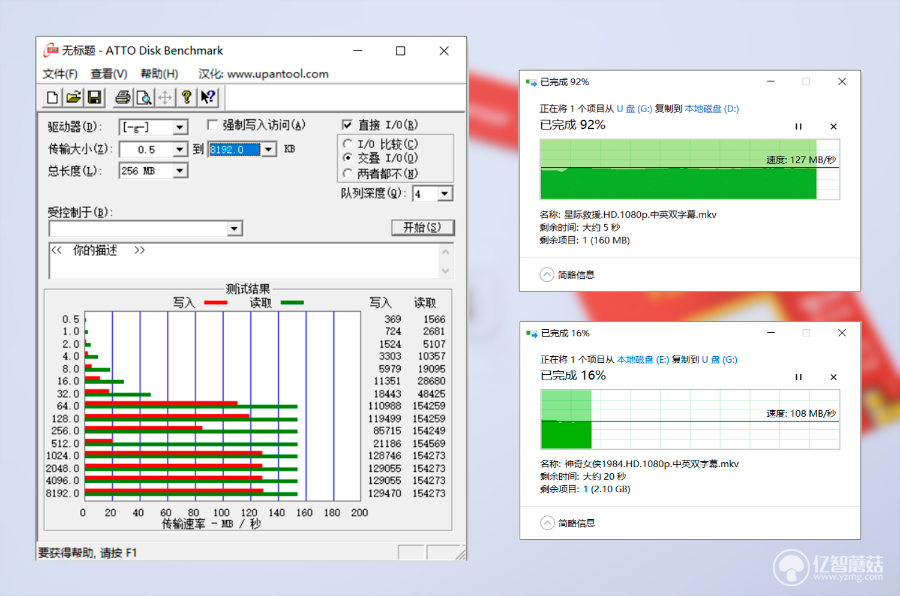Image resolution: width=900 pixels, height=596 pixels.
Task: Close the ATTO Disk Benchmark window
Action: click(444, 51)
